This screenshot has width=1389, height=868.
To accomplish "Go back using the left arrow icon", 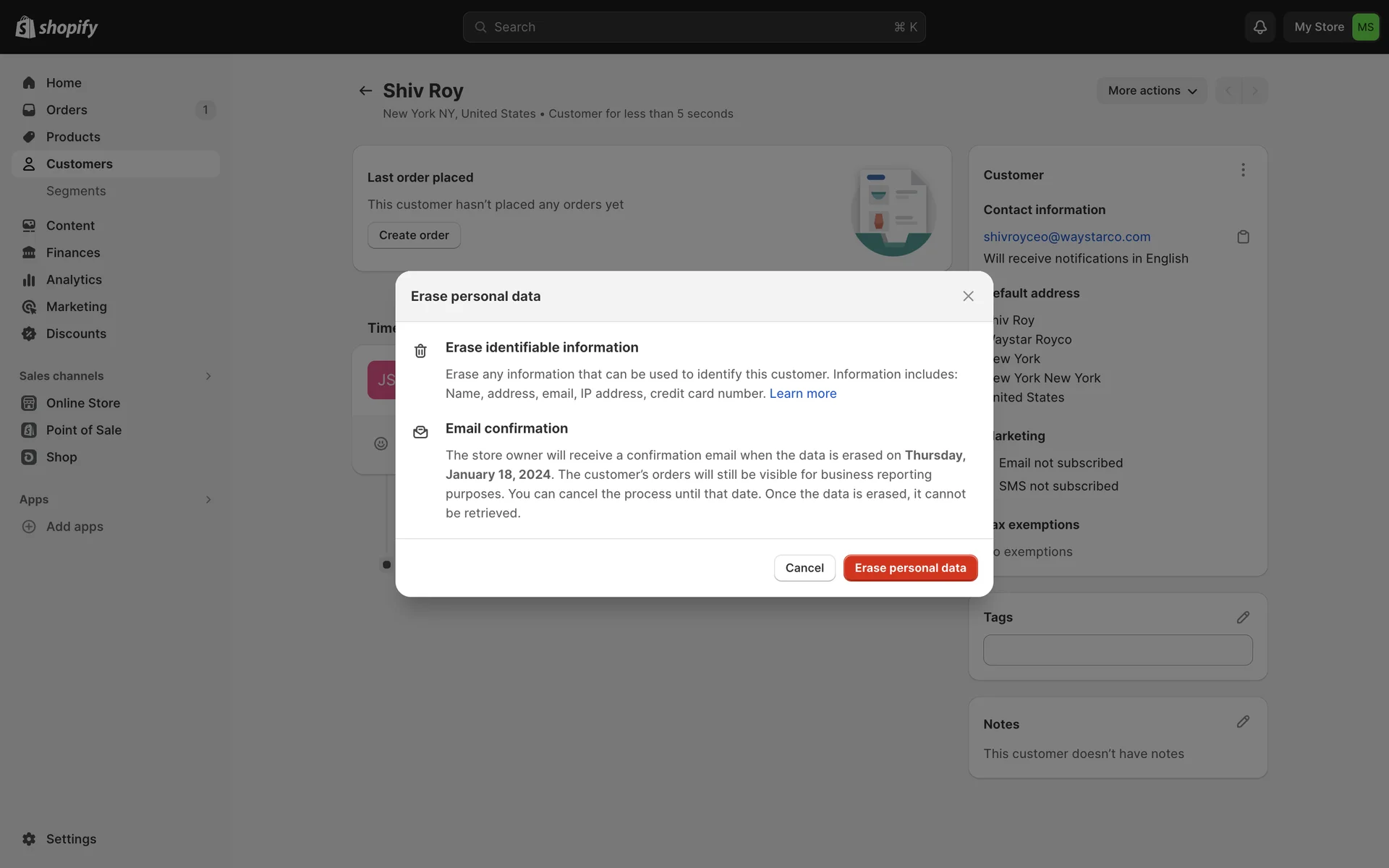I will (365, 90).
